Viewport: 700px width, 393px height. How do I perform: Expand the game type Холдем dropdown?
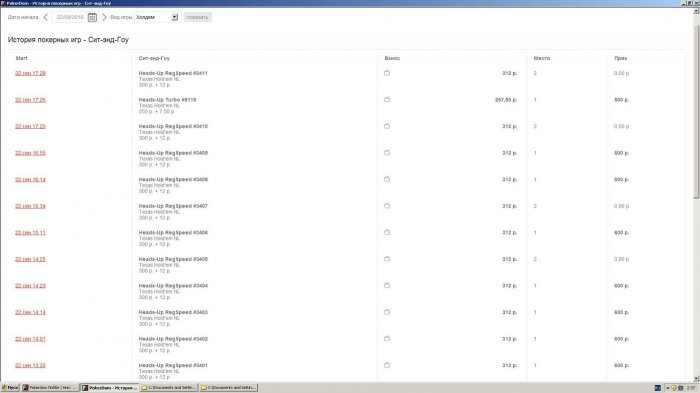tap(175, 17)
